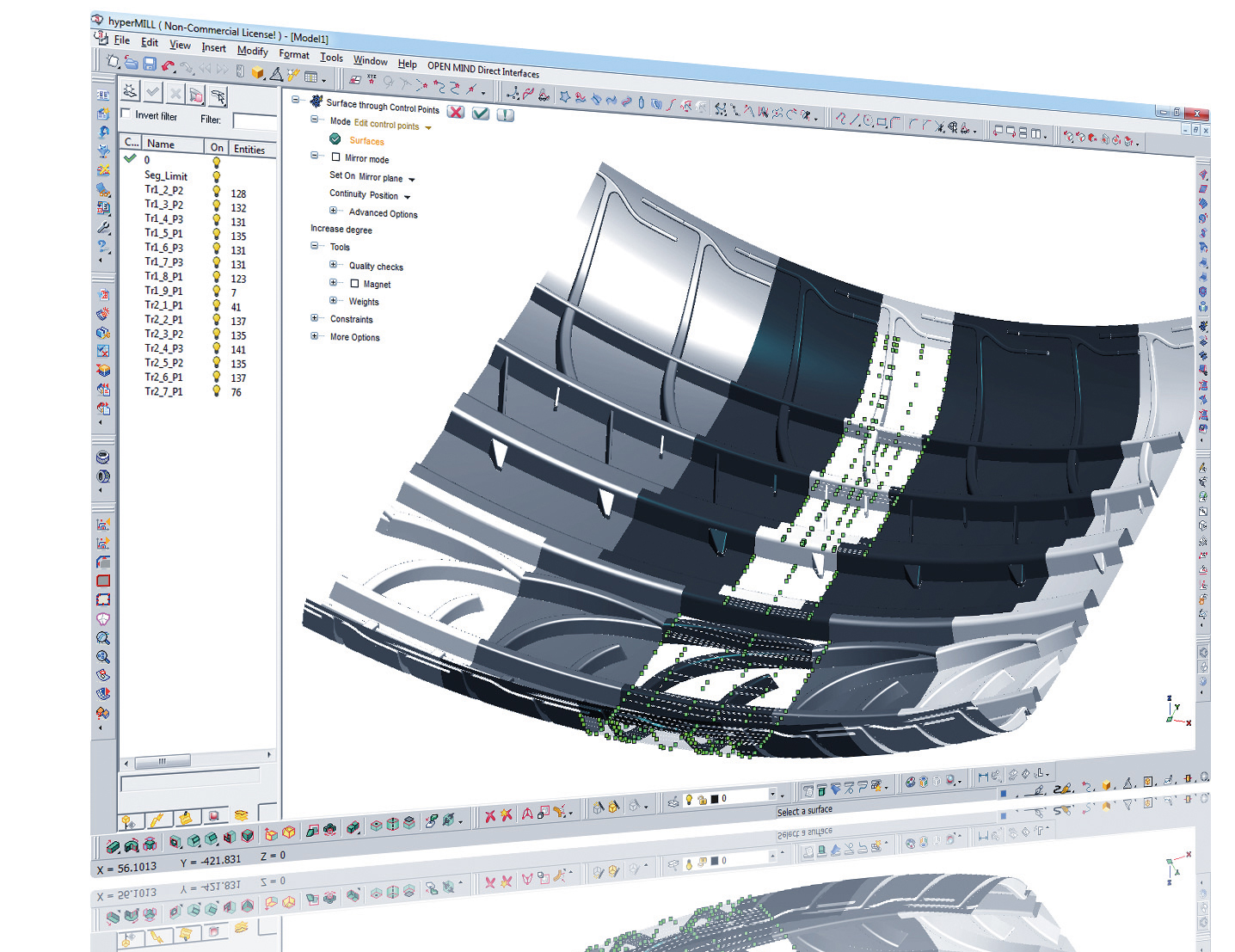Open the Continuity Position dropdown
This screenshot has height=952, width=1235.
(407, 197)
